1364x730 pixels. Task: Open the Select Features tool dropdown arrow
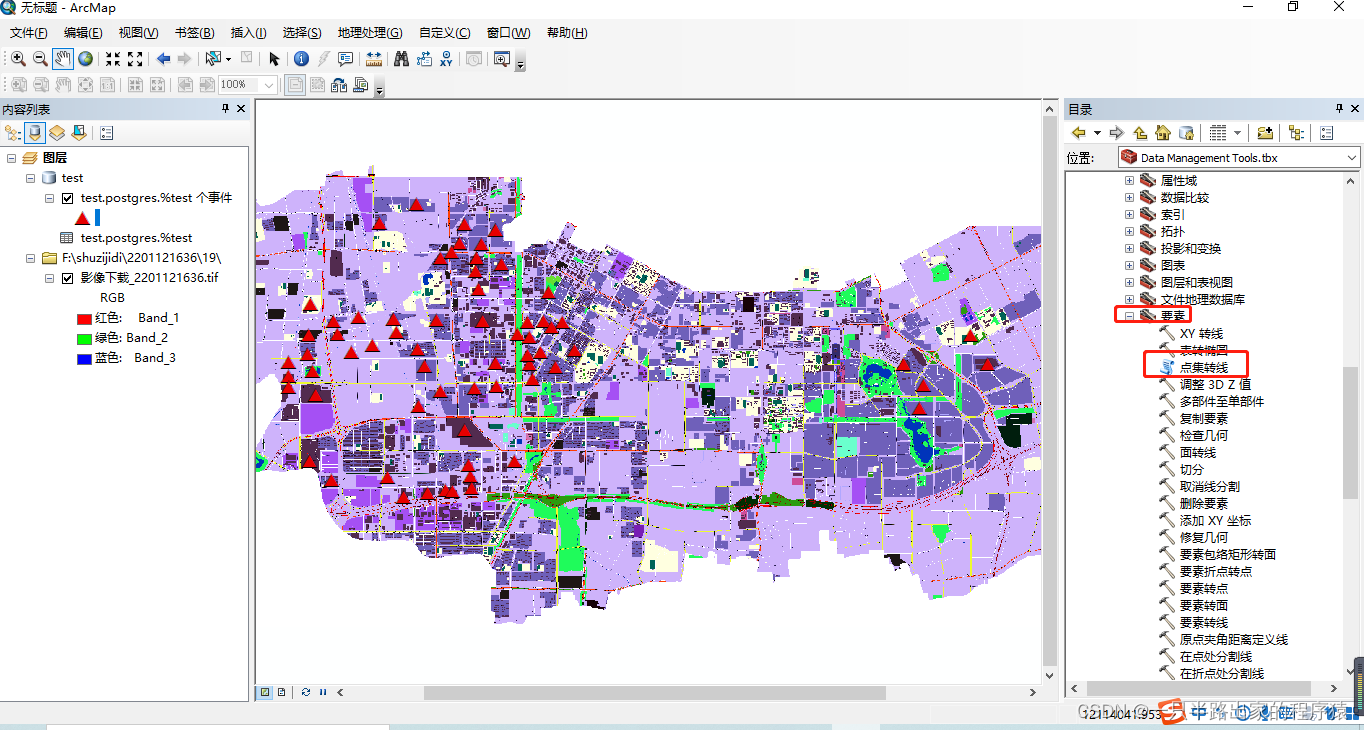pyautogui.click(x=228, y=59)
